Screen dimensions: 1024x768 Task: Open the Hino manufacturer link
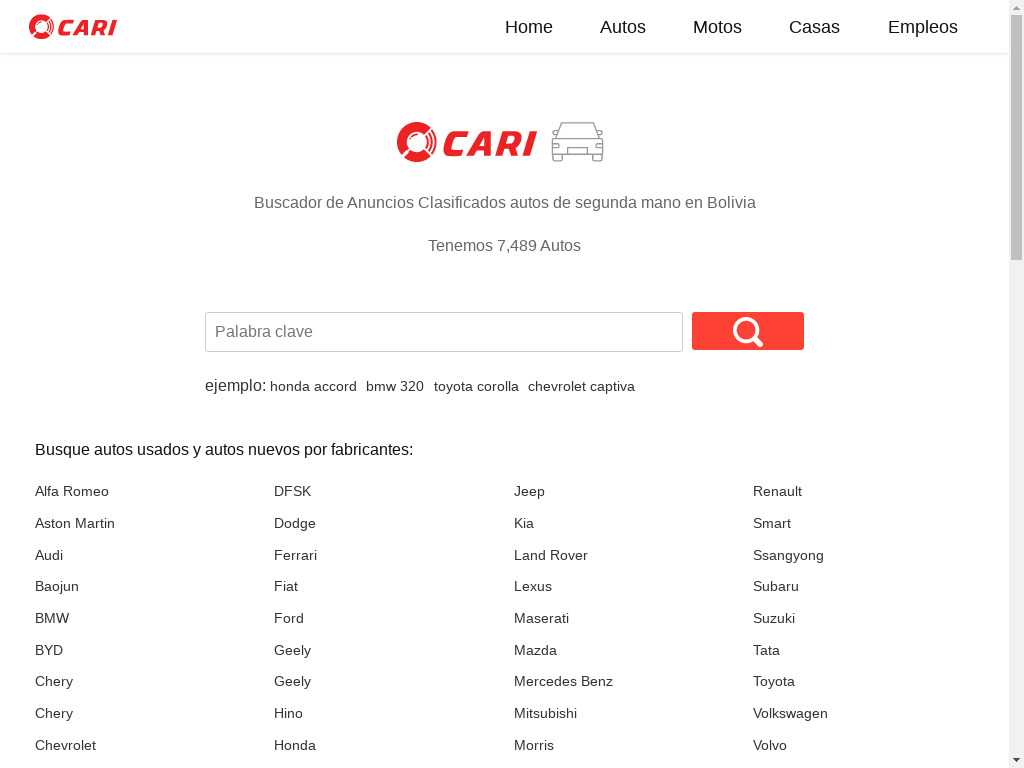(288, 713)
